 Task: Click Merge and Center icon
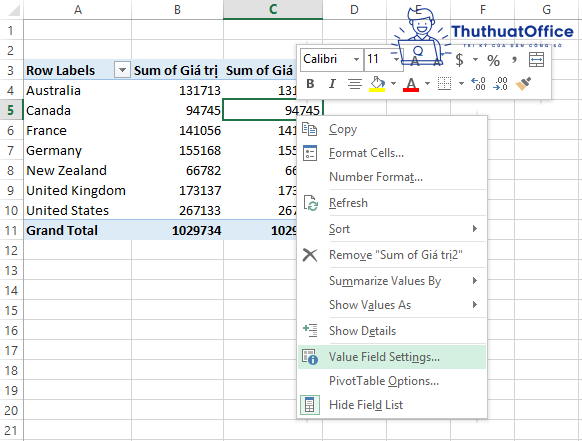point(536,60)
